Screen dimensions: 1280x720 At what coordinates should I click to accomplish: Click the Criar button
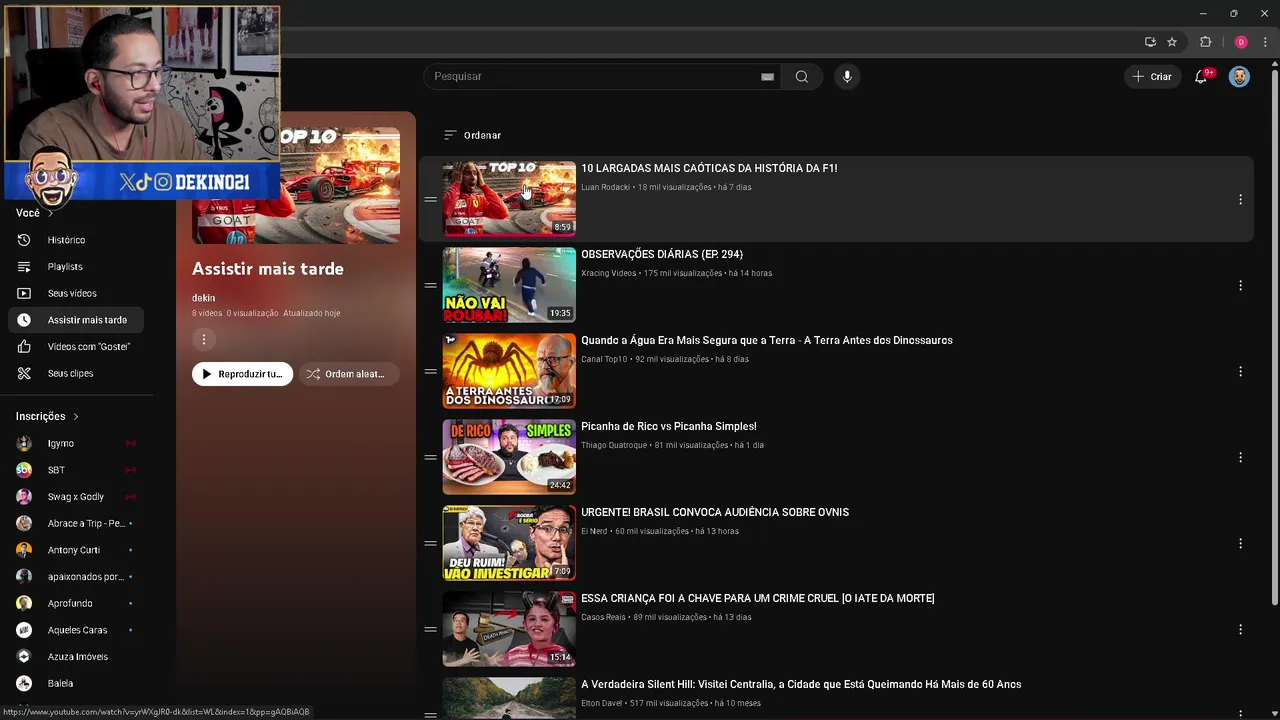click(x=1152, y=77)
